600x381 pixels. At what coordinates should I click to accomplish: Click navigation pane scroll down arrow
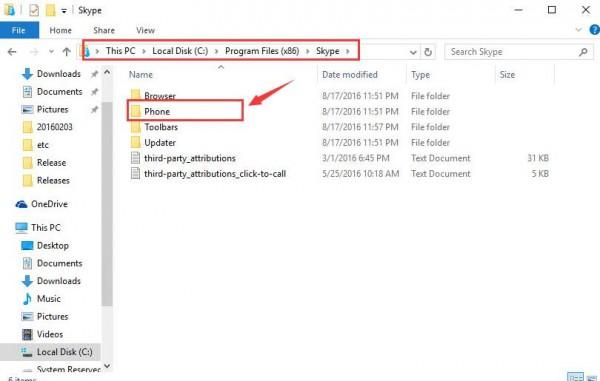(107, 366)
